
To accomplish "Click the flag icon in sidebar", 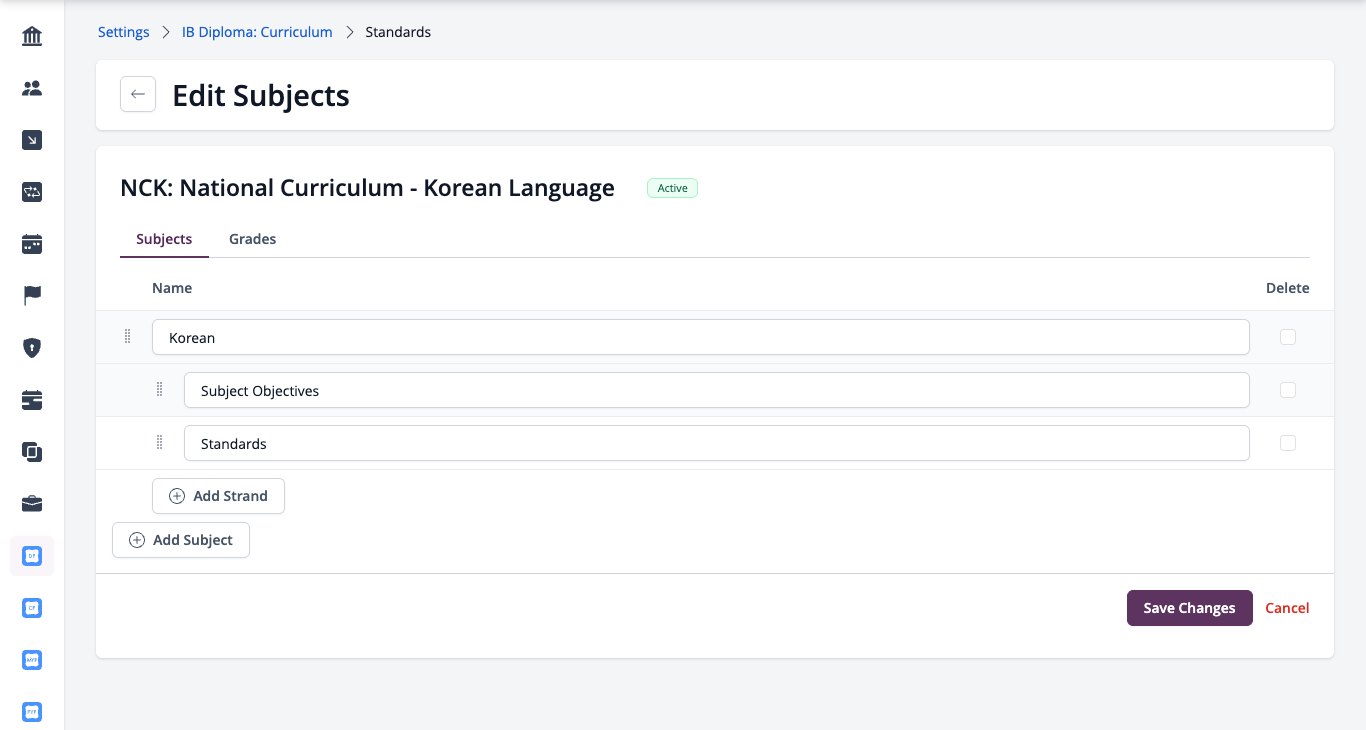I will pyautogui.click(x=32, y=296).
